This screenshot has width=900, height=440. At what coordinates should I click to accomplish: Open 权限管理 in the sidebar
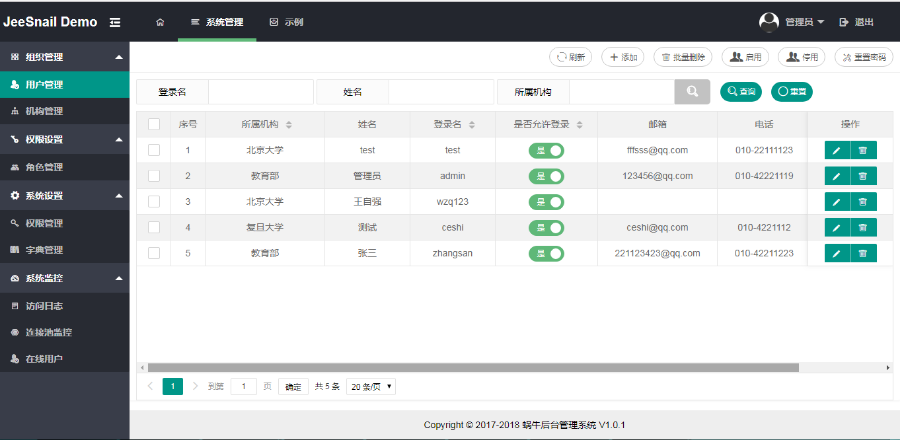(64, 223)
